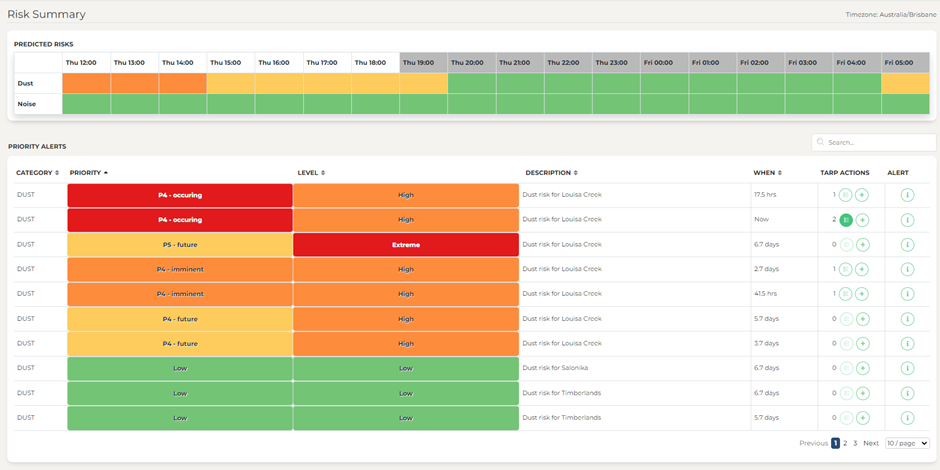View the TARP actions list for the 41.5 hrs alert

(846, 294)
